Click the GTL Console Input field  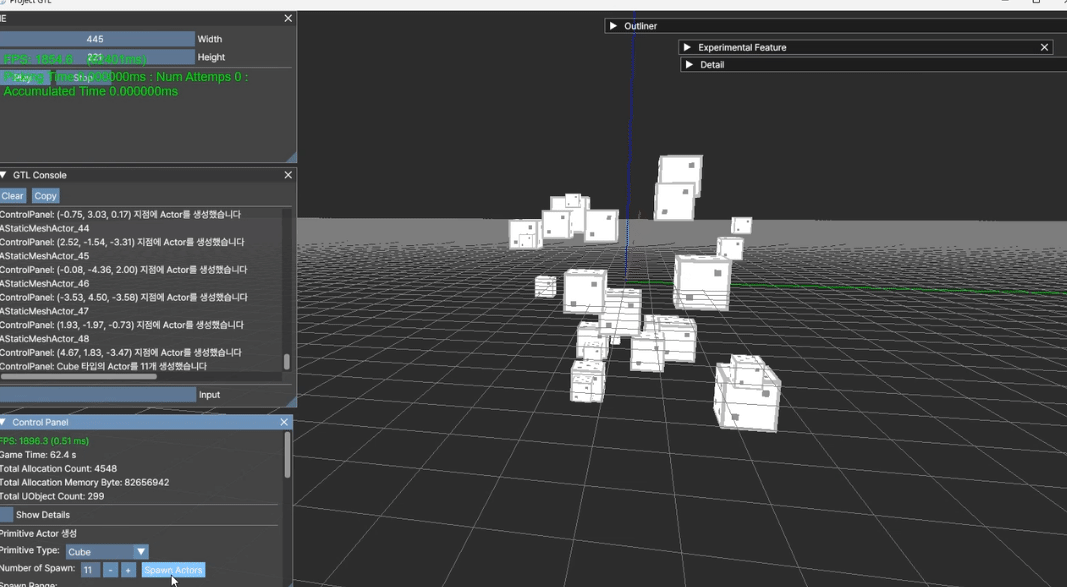point(97,395)
